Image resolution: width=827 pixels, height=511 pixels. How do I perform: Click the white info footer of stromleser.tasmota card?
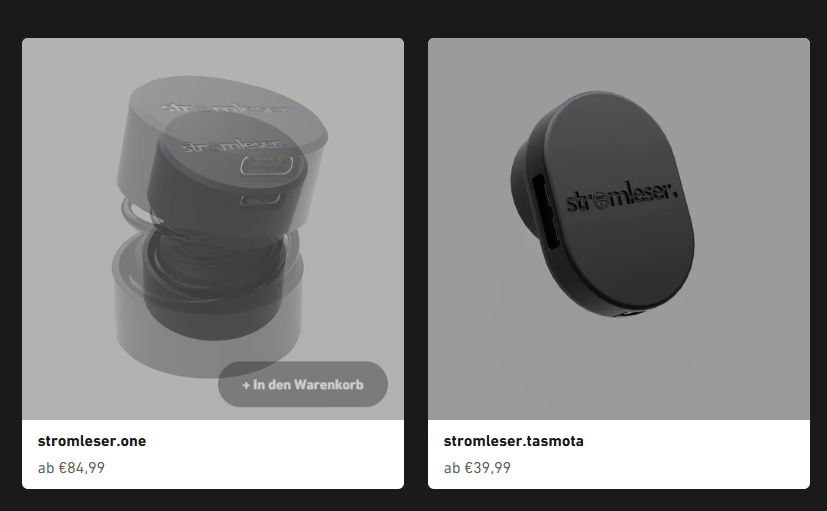(x=619, y=454)
